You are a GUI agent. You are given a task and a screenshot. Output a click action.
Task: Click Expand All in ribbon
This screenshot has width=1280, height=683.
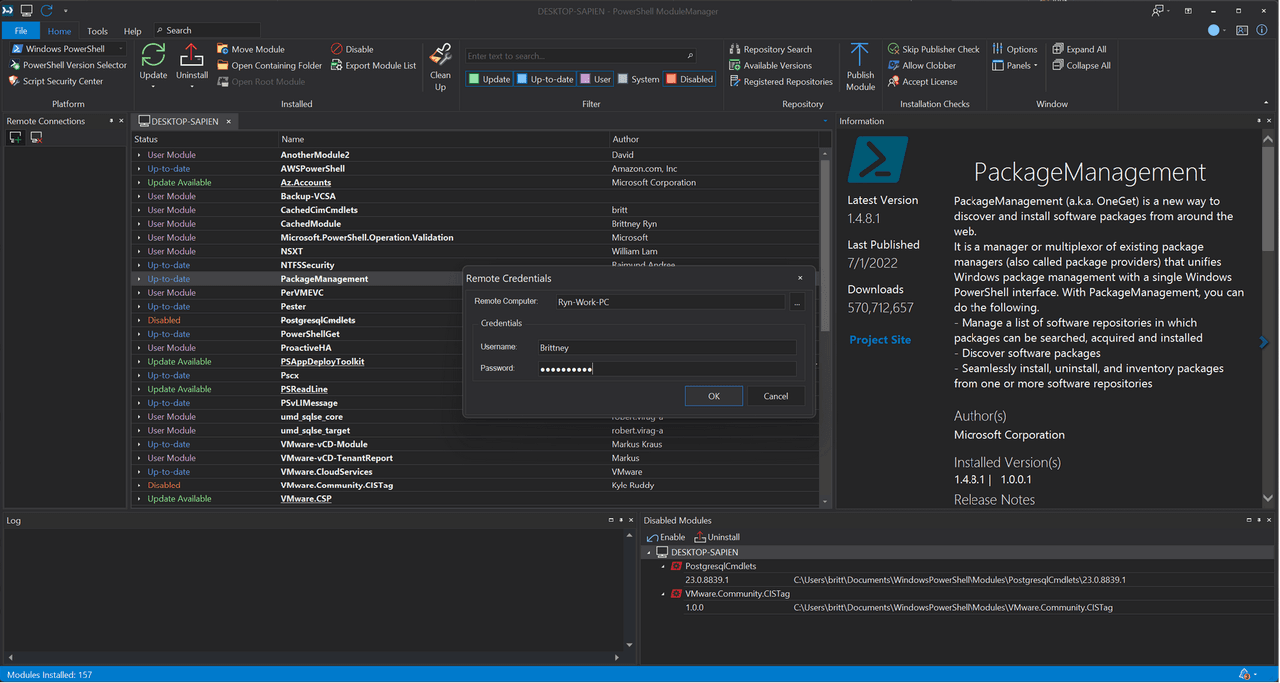tap(1079, 49)
